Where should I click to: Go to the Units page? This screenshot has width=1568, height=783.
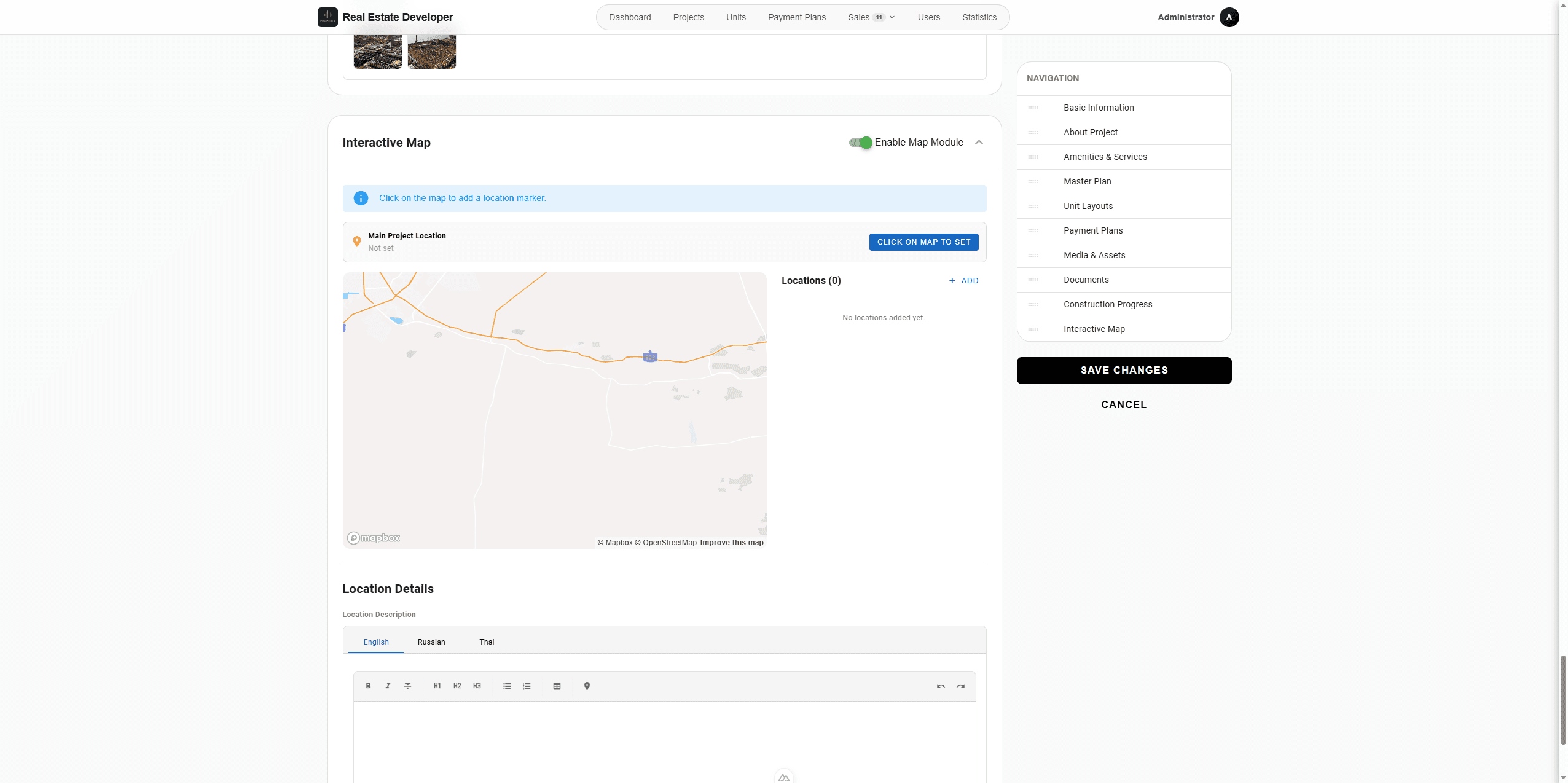735,17
